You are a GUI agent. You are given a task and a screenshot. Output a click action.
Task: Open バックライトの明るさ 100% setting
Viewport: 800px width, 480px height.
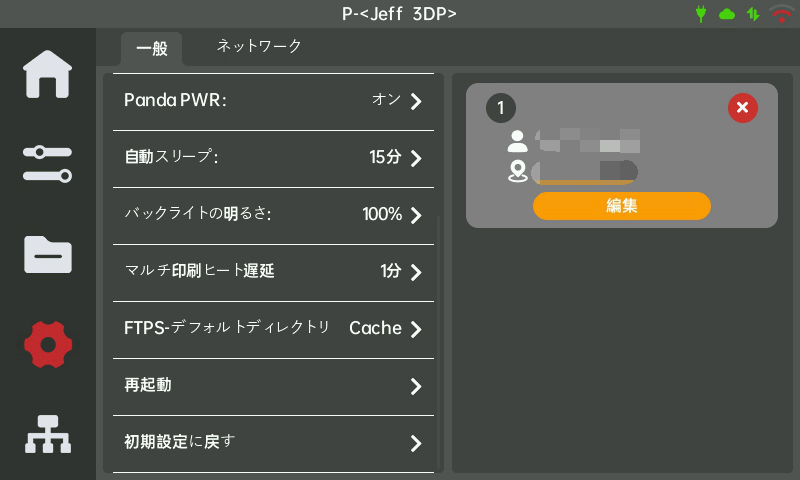coord(273,214)
